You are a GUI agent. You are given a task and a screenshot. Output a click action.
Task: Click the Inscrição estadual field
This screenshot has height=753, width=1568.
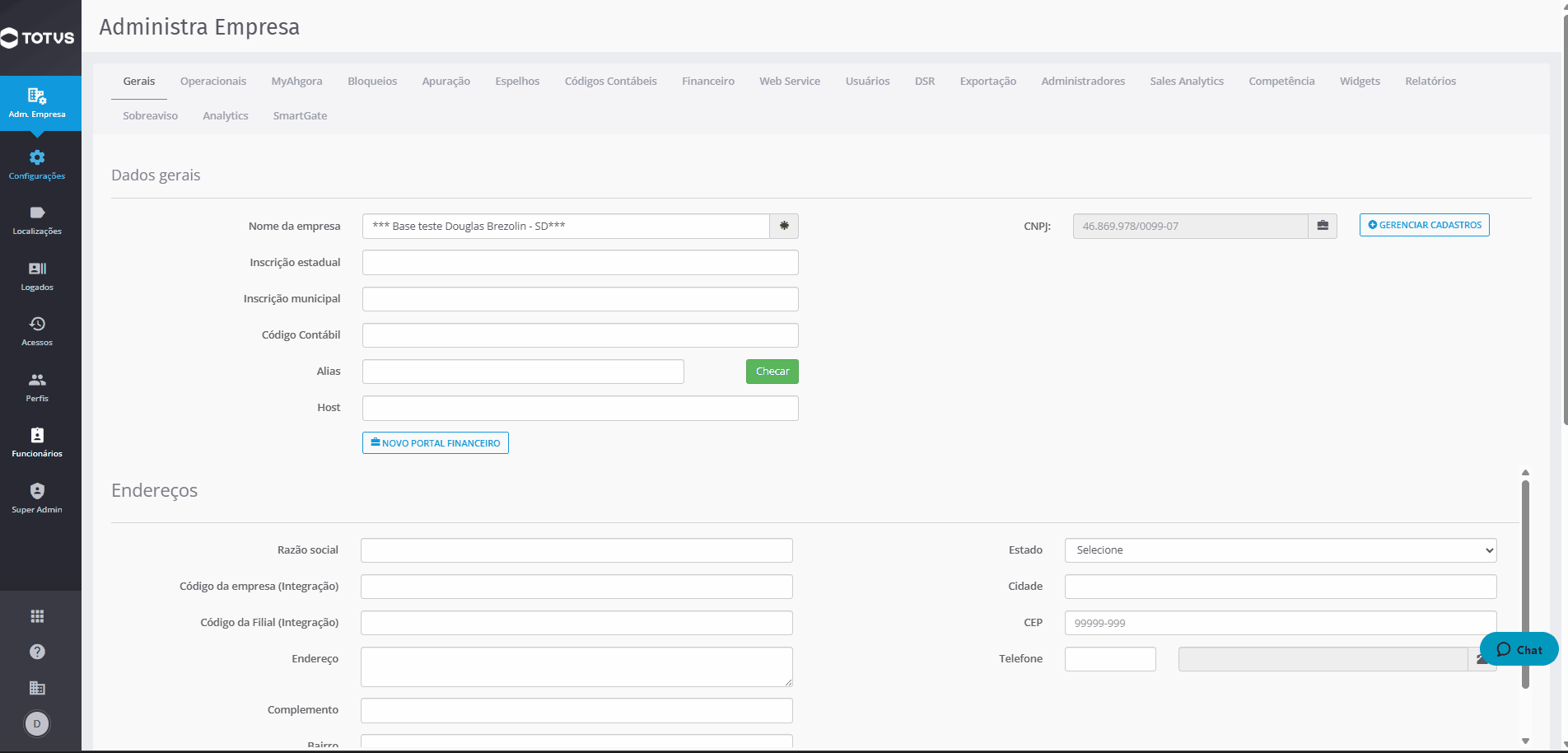(x=581, y=263)
